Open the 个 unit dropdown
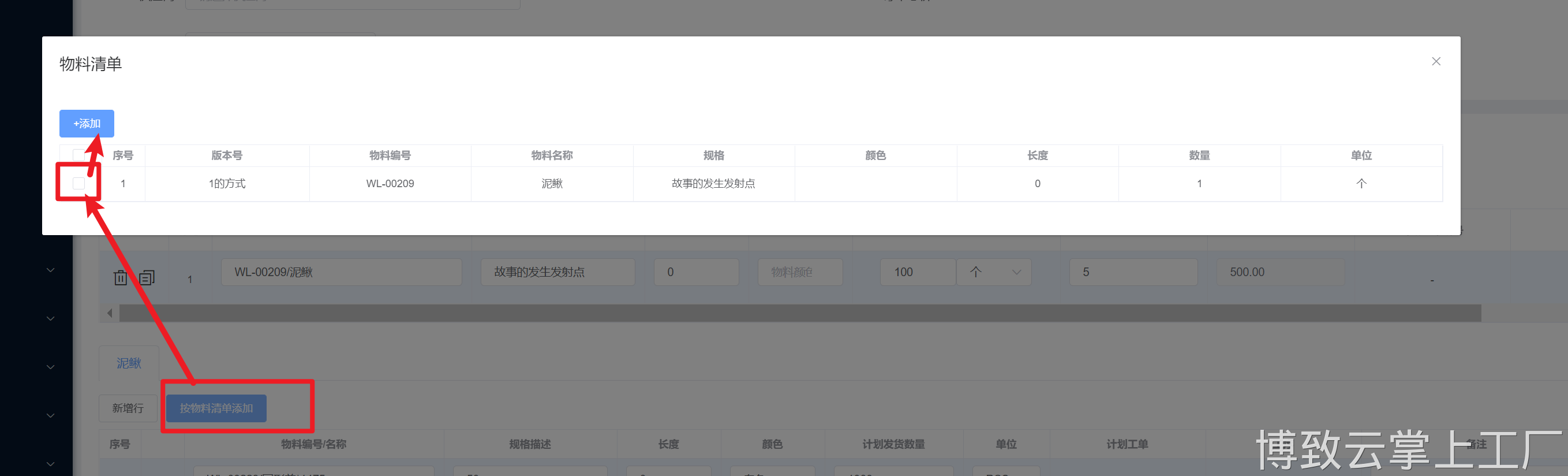Image resolution: width=1568 pixels, height=476 pixels. coord(993,272)
